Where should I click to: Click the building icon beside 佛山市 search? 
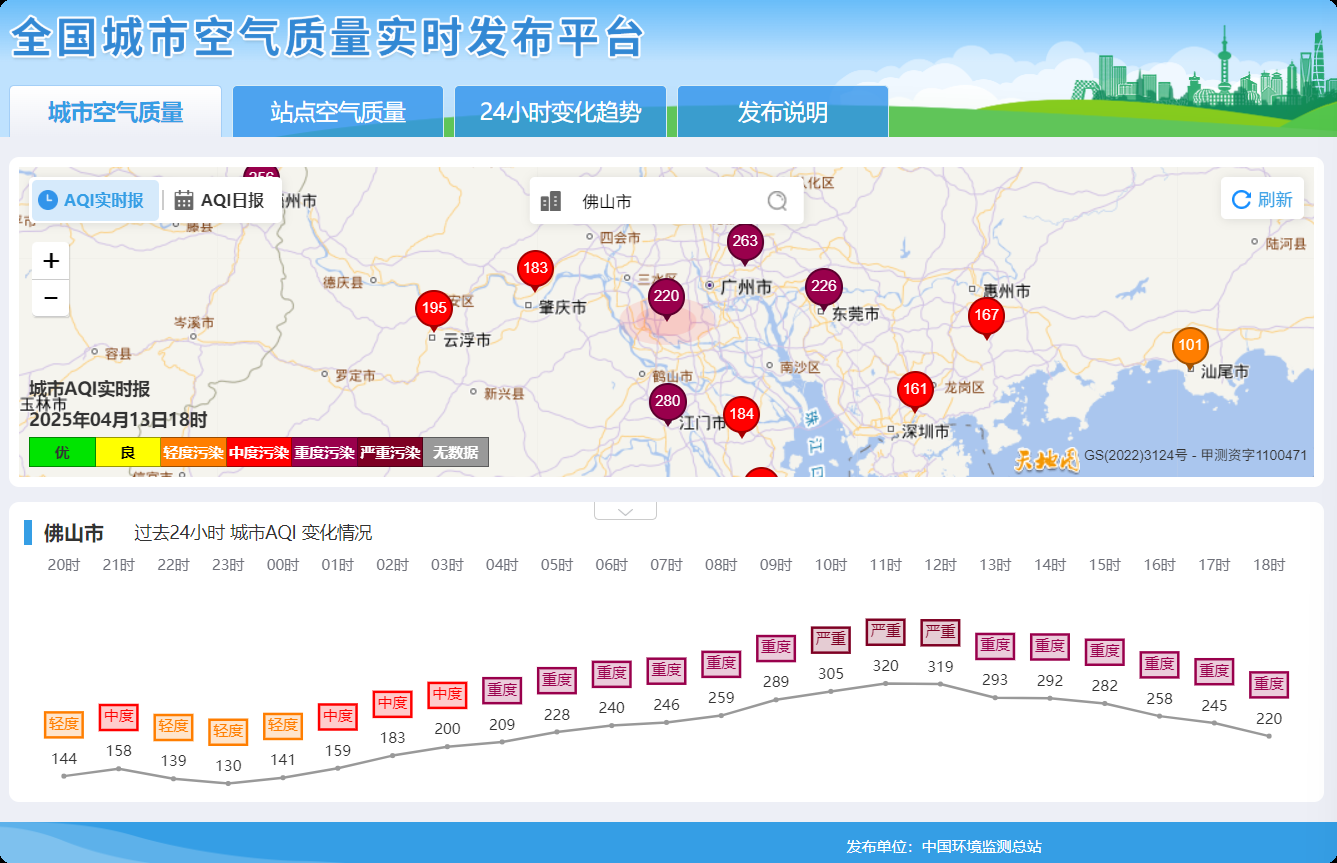click(551, 201)
